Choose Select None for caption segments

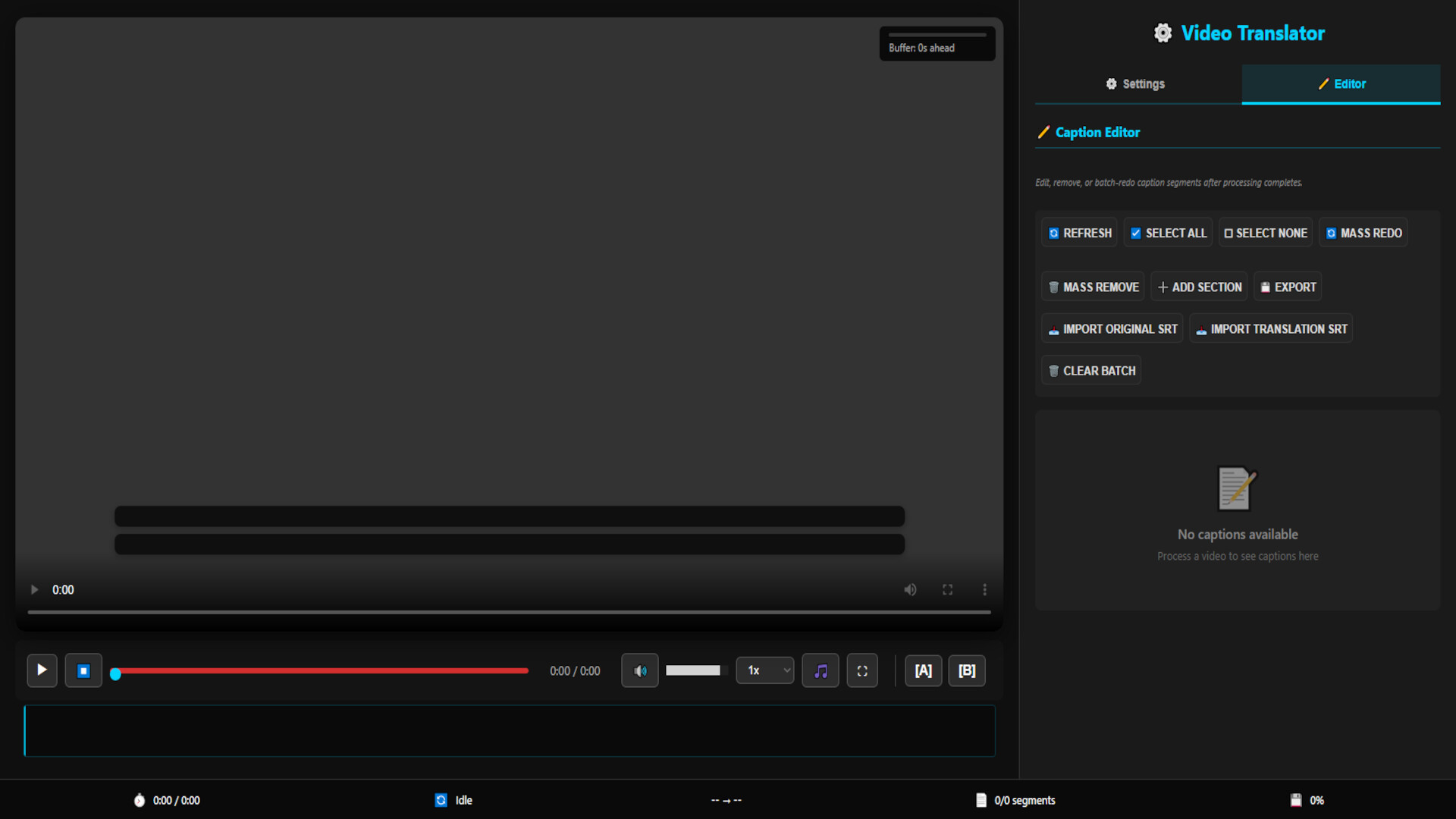point(1265,233)
